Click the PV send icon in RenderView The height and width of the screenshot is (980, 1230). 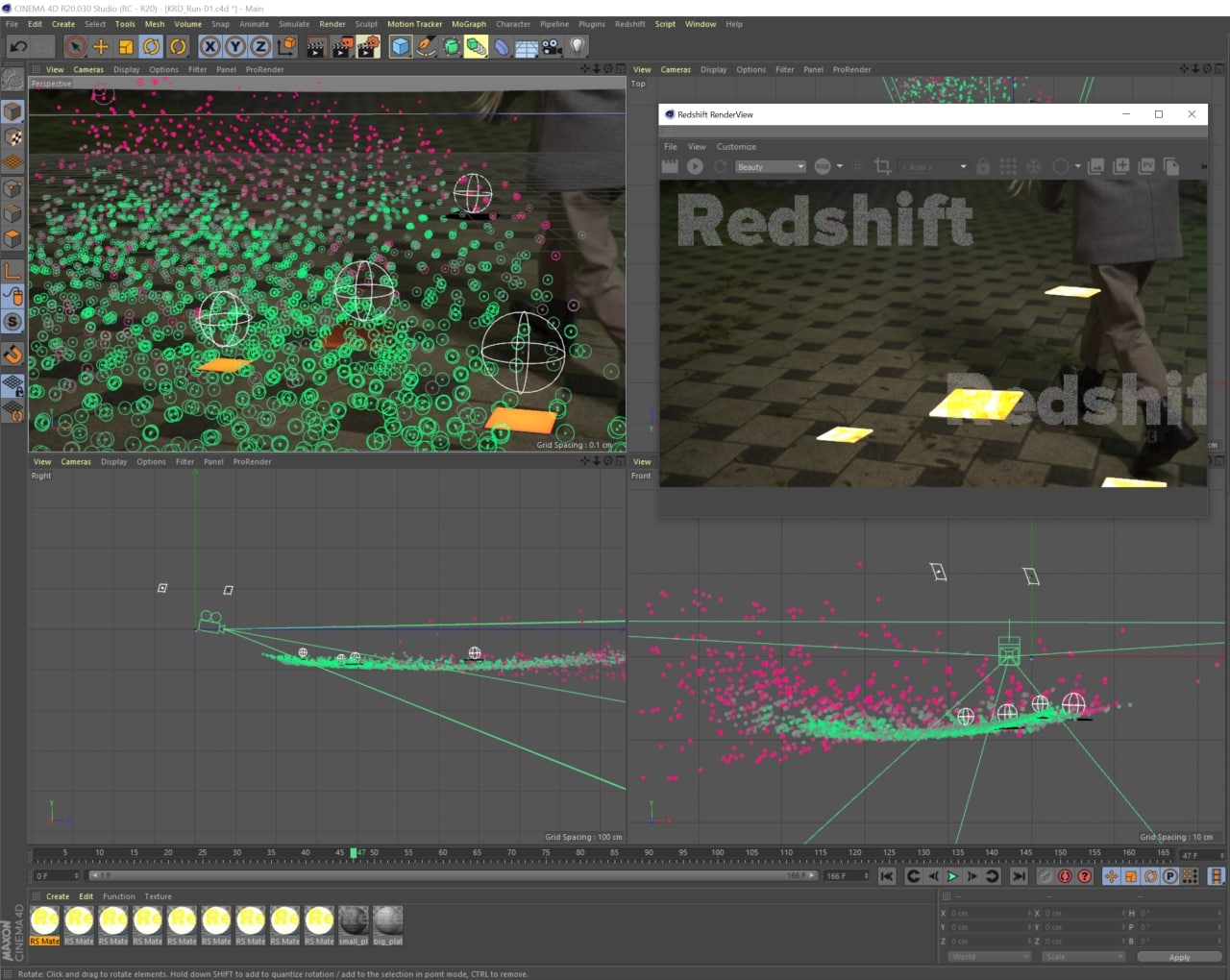(1146, 166)
